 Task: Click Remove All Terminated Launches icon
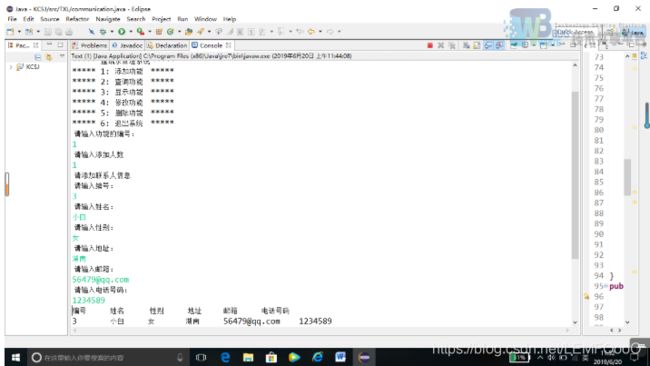point(452,46)
